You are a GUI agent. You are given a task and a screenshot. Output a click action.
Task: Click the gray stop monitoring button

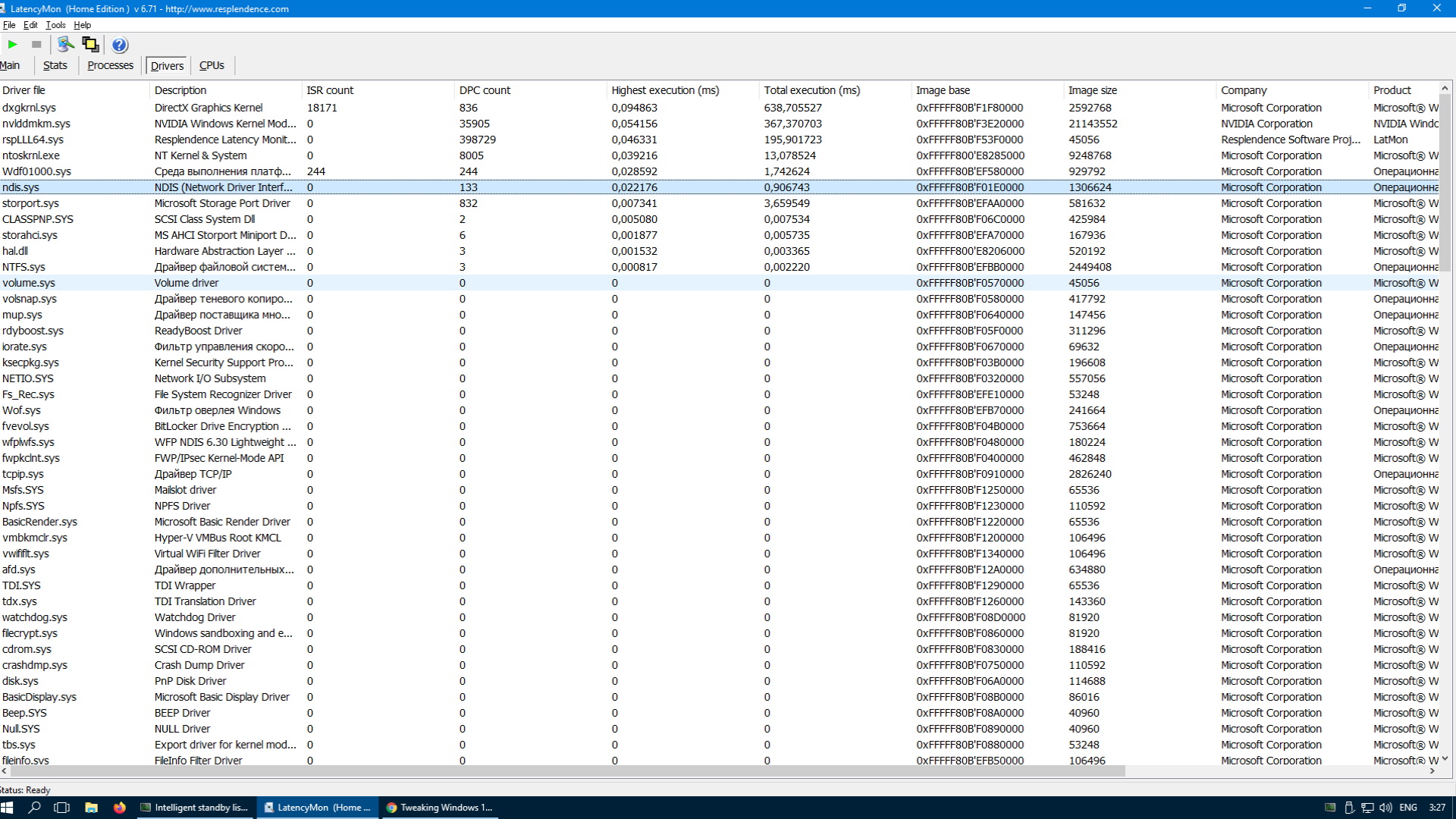[36, 45]
